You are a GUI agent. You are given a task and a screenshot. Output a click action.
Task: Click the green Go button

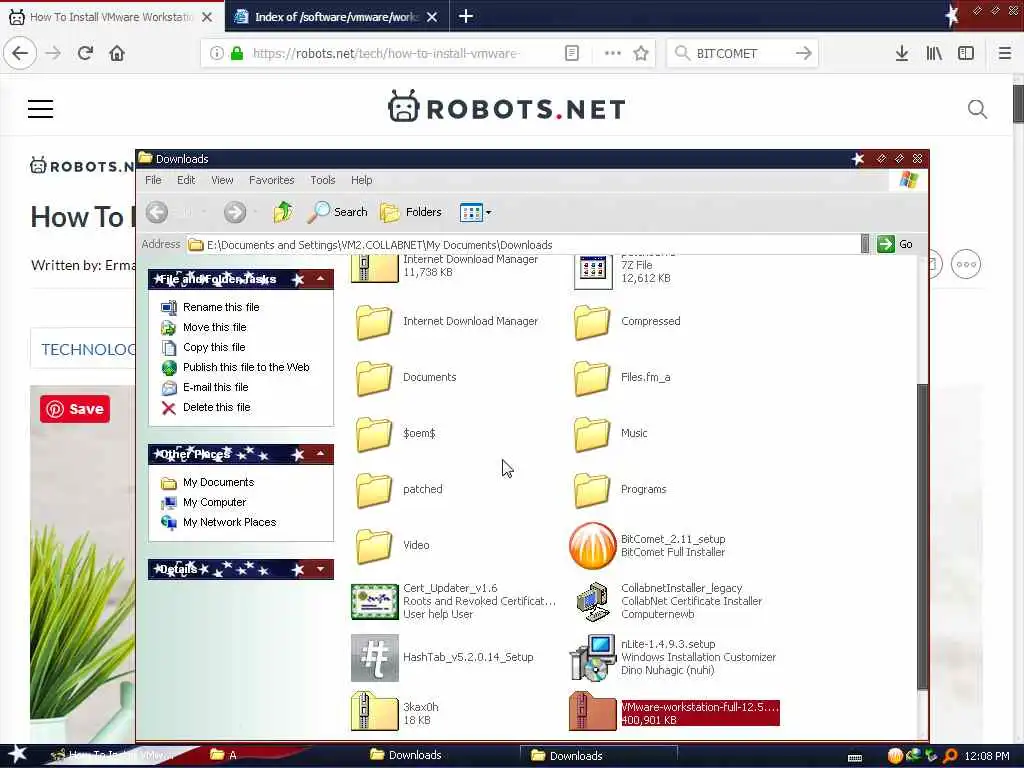(895, 244)
